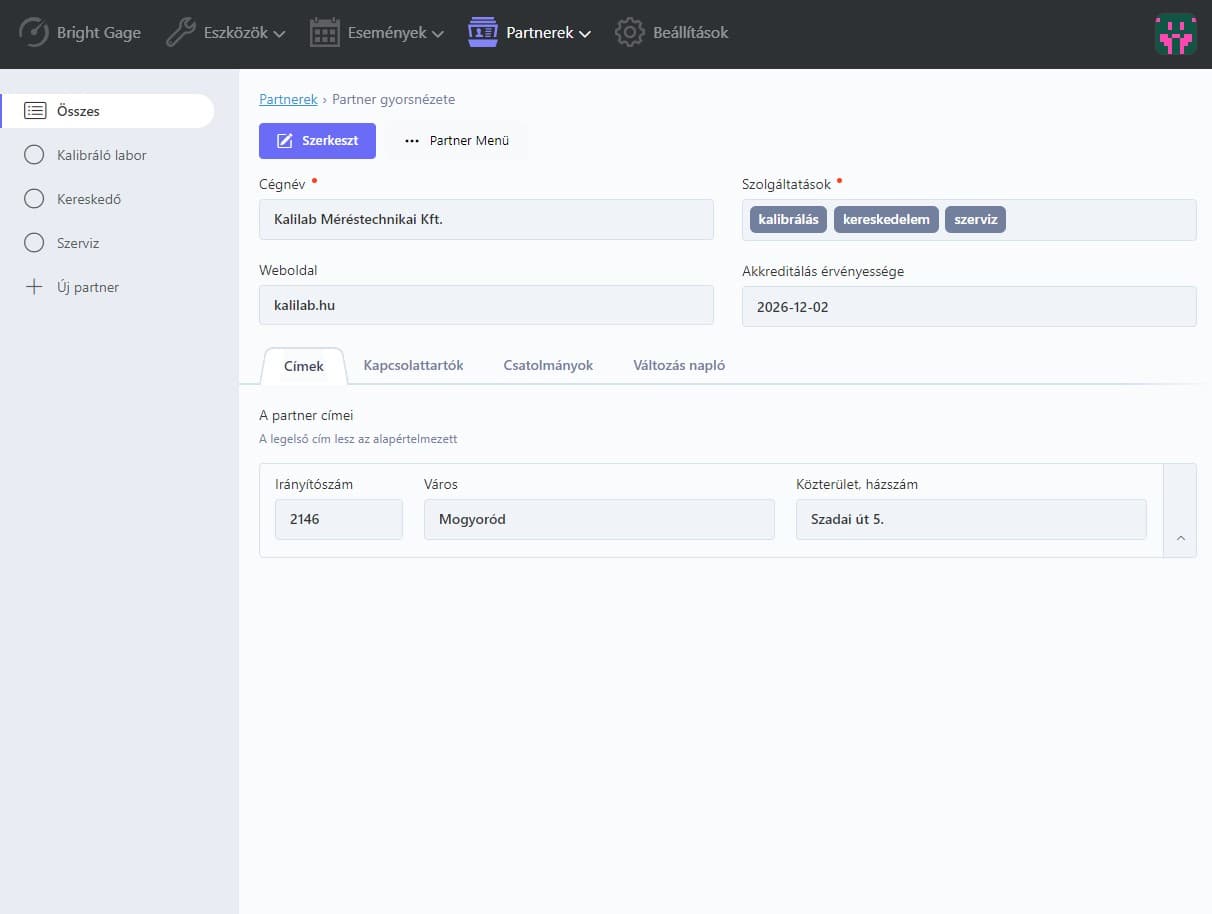Click the wrench icon beside Eszközök
Viewport: 1212px width, 914px height.
pyautogui.click(x=180, y=32)
